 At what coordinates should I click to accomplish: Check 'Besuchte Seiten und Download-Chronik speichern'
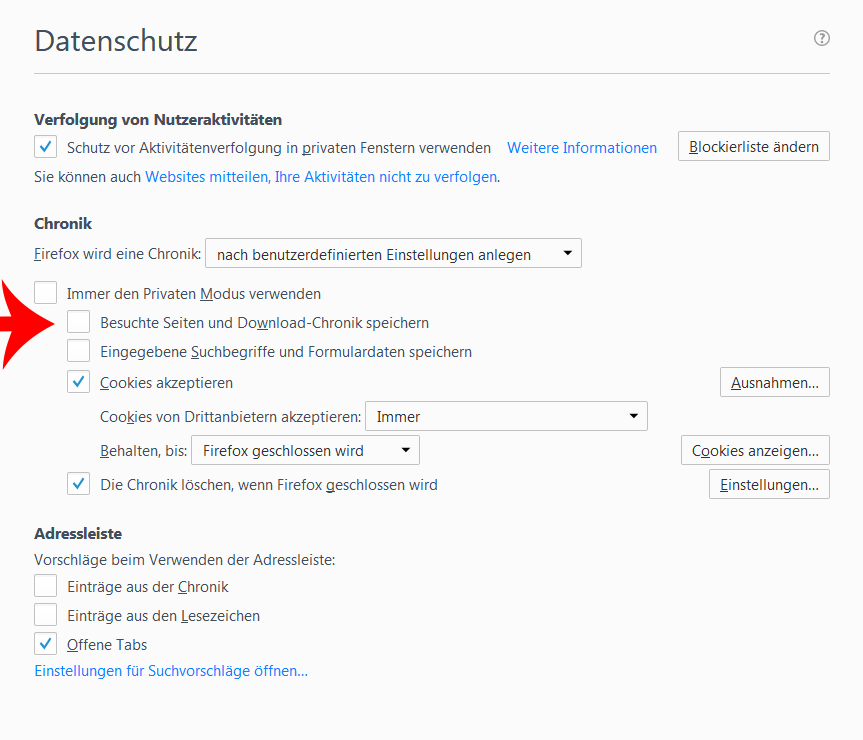coord(79,323)
